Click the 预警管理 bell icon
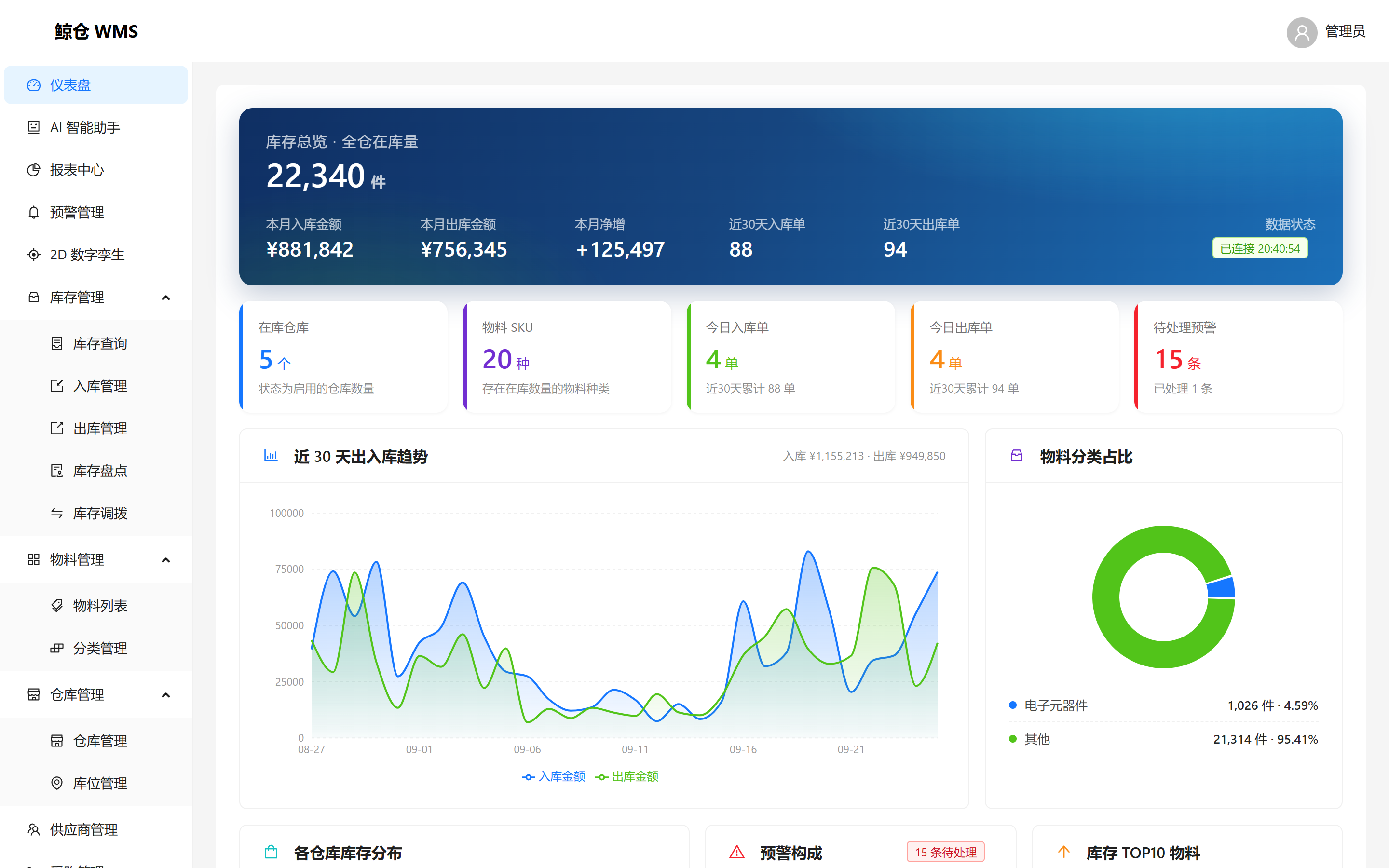The image size is (1389, 868). point(34,212)
